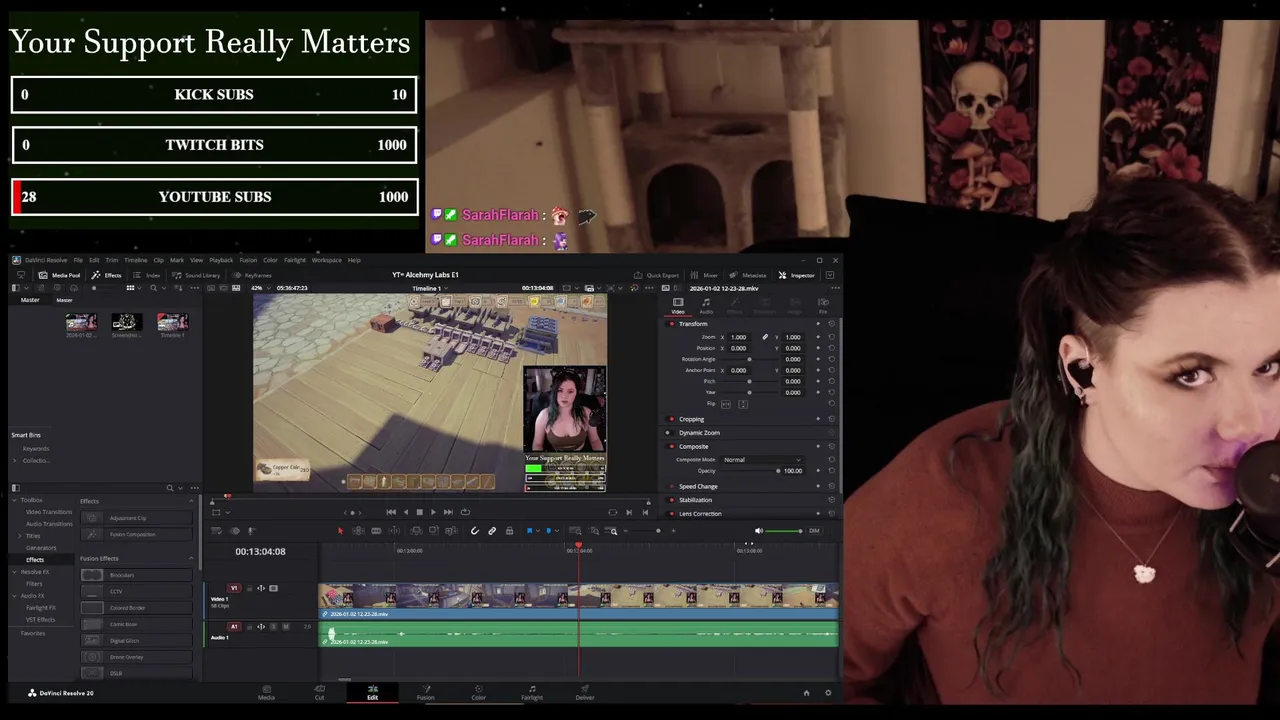This screenshot has height=720, width=1280.
Task: Toggle the Lens Correction enable switch
Action: pyautogui.click(x=672, y=514)
